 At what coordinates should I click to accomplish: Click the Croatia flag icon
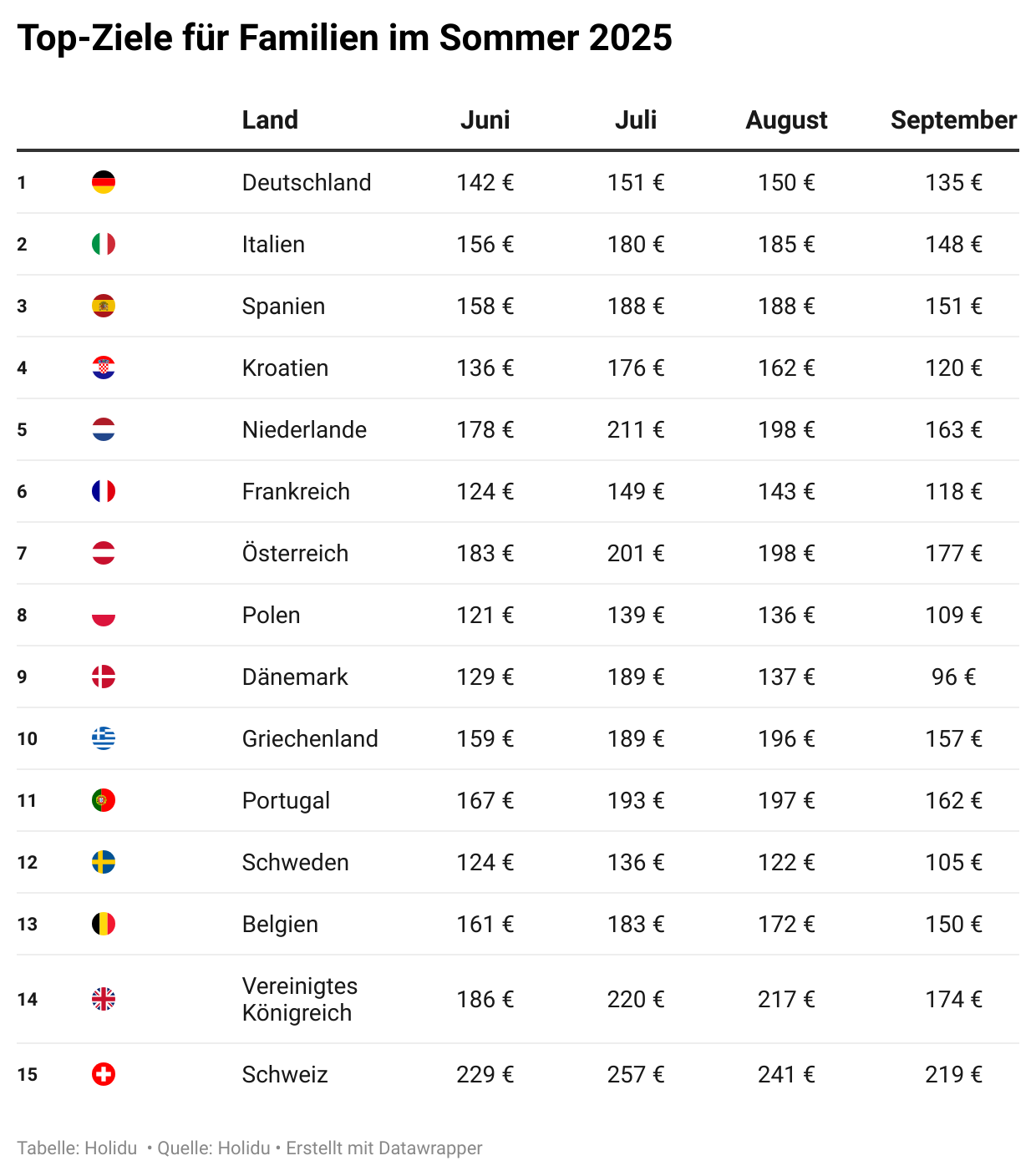(104, 367)
